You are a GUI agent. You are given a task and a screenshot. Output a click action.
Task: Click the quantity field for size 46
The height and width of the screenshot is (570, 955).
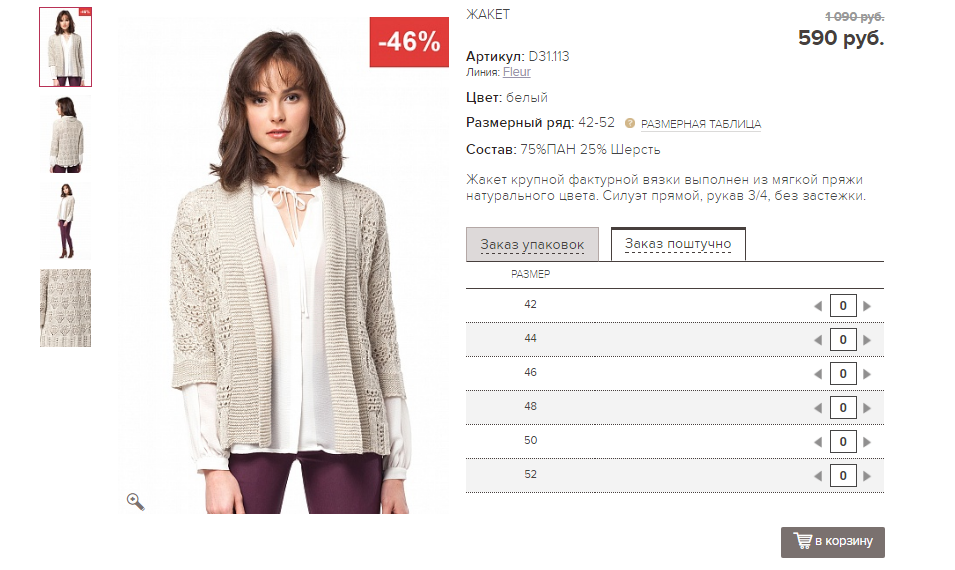843,374
